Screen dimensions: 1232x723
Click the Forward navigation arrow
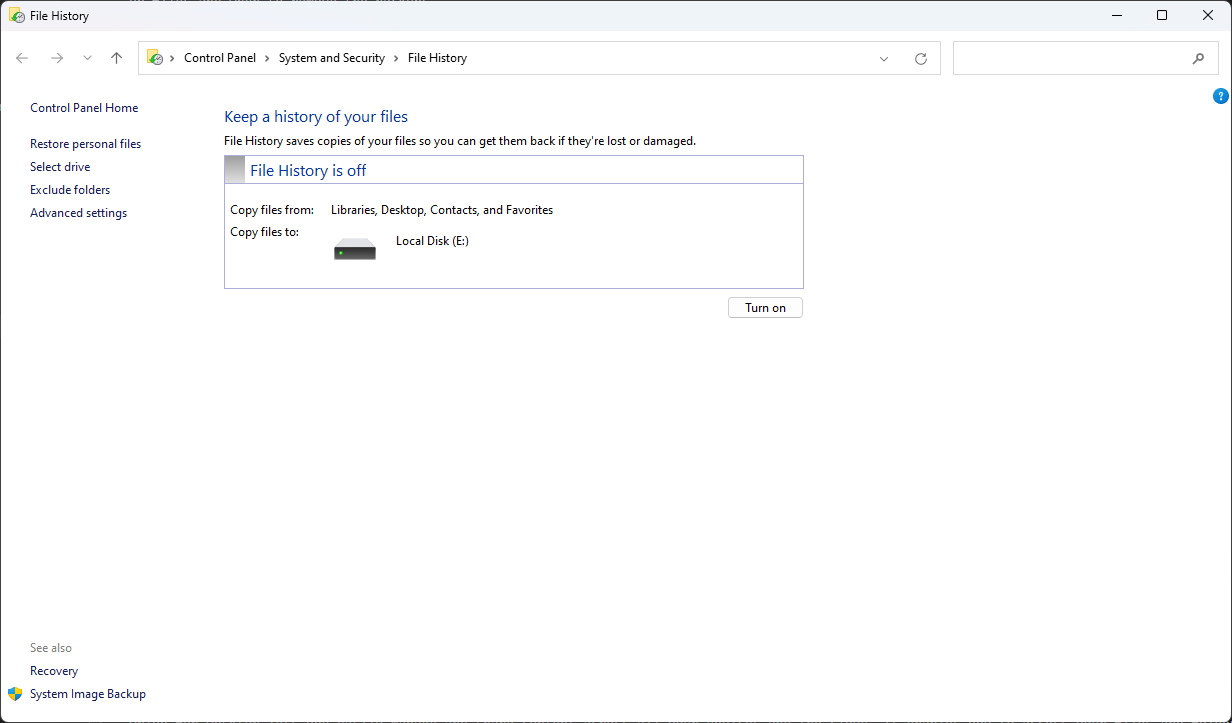[x=57, y=58]
